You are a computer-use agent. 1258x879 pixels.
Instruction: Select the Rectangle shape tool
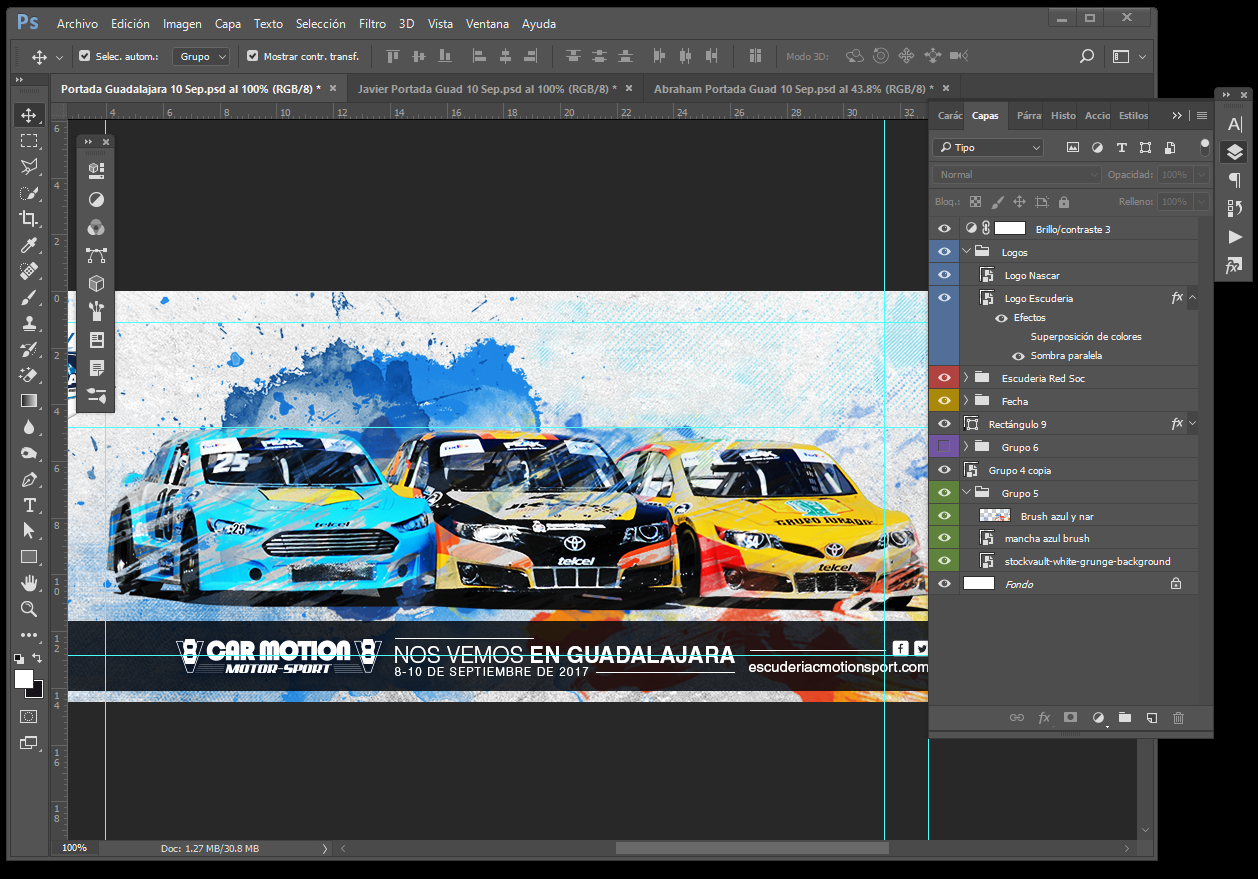point(29,557)
